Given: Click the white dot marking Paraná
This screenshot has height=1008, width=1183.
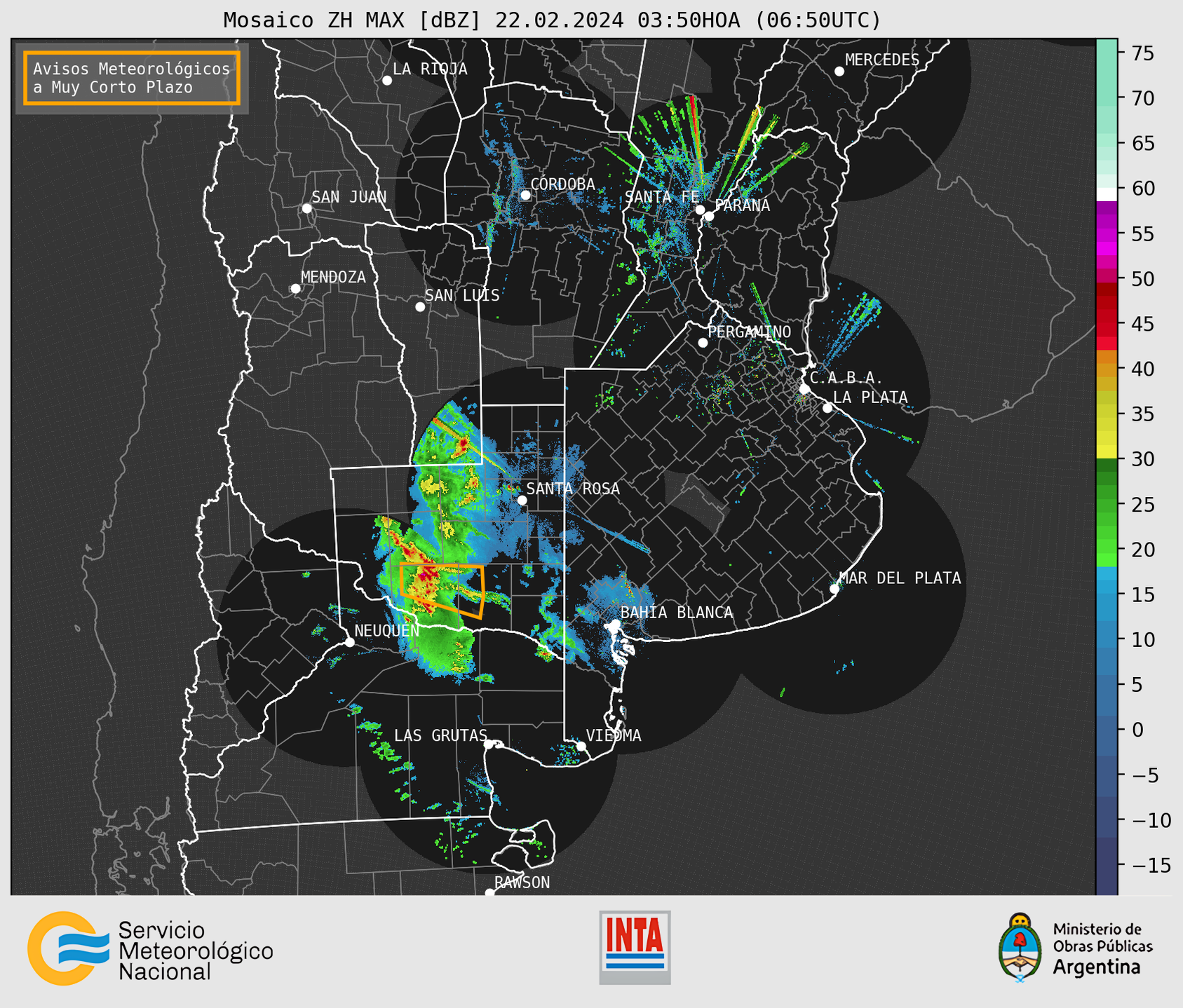Looking at the screenshot, I should point(709,216).
